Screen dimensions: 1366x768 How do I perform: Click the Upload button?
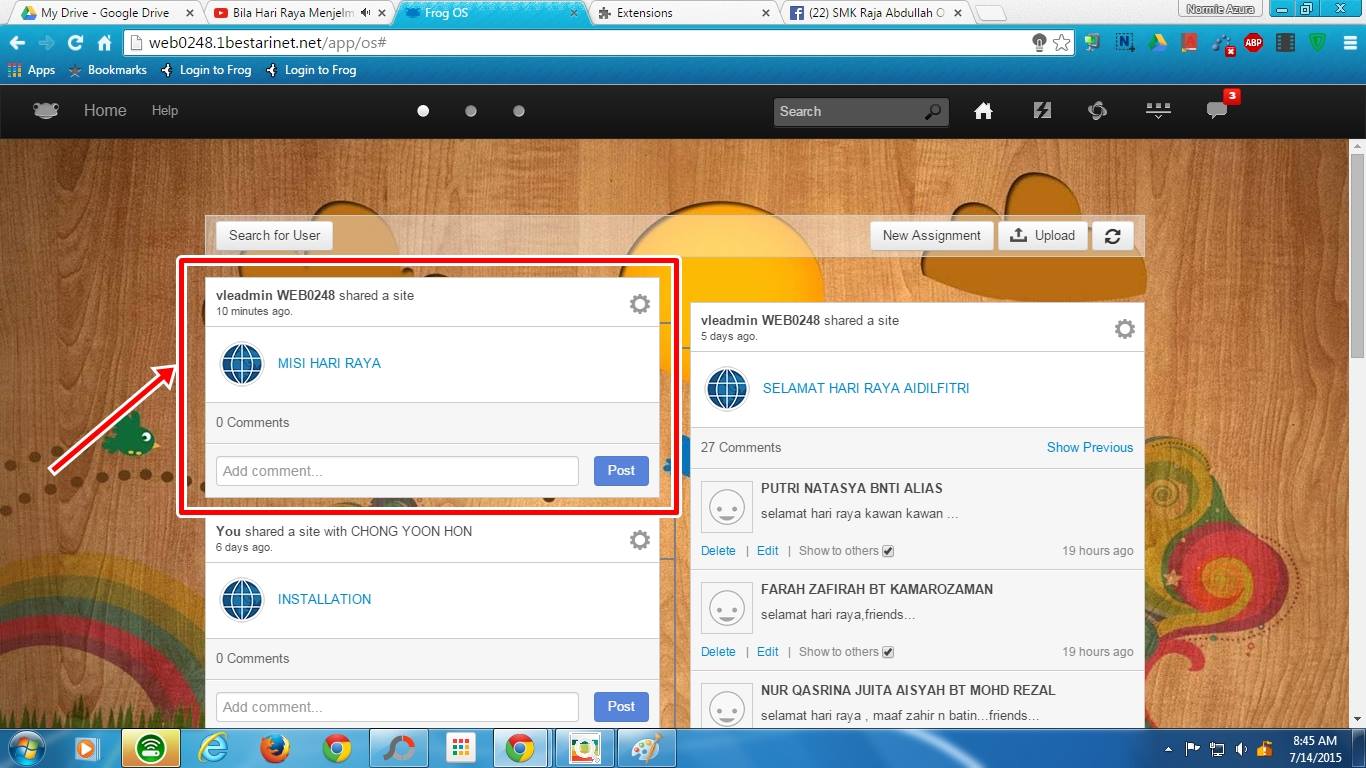tap(1043, 236)
